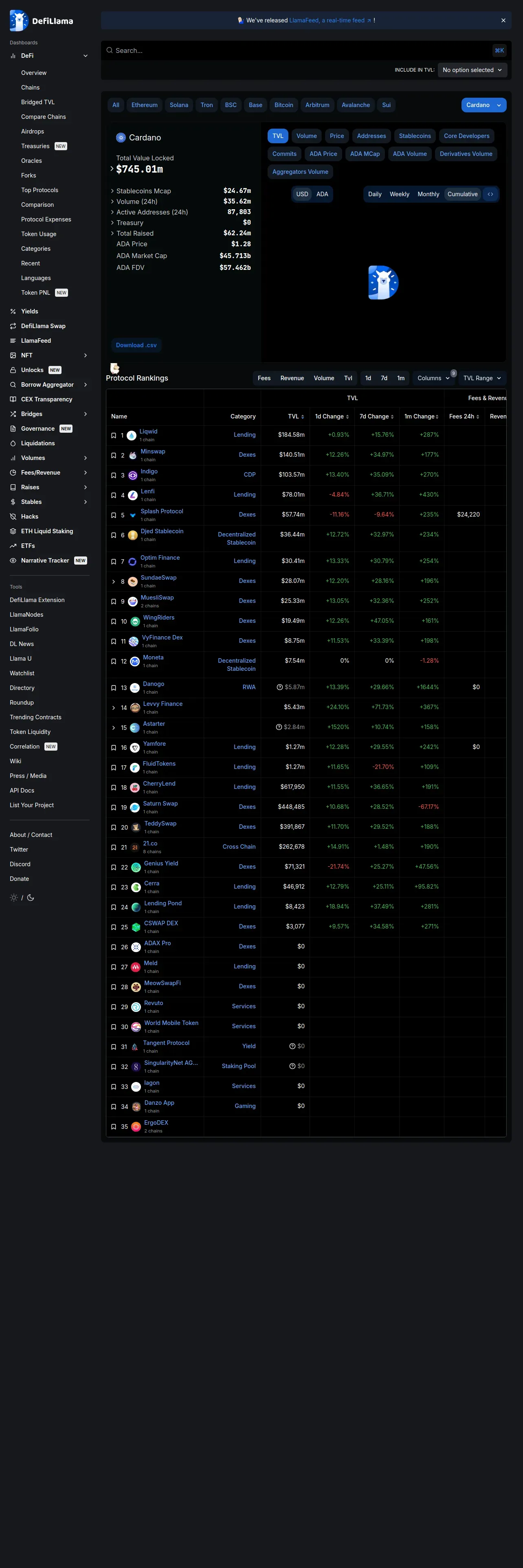The width and height of the screenshot is (523, 1568).
Task: Select the Monthly chart interval
Action: pos(428,194)
